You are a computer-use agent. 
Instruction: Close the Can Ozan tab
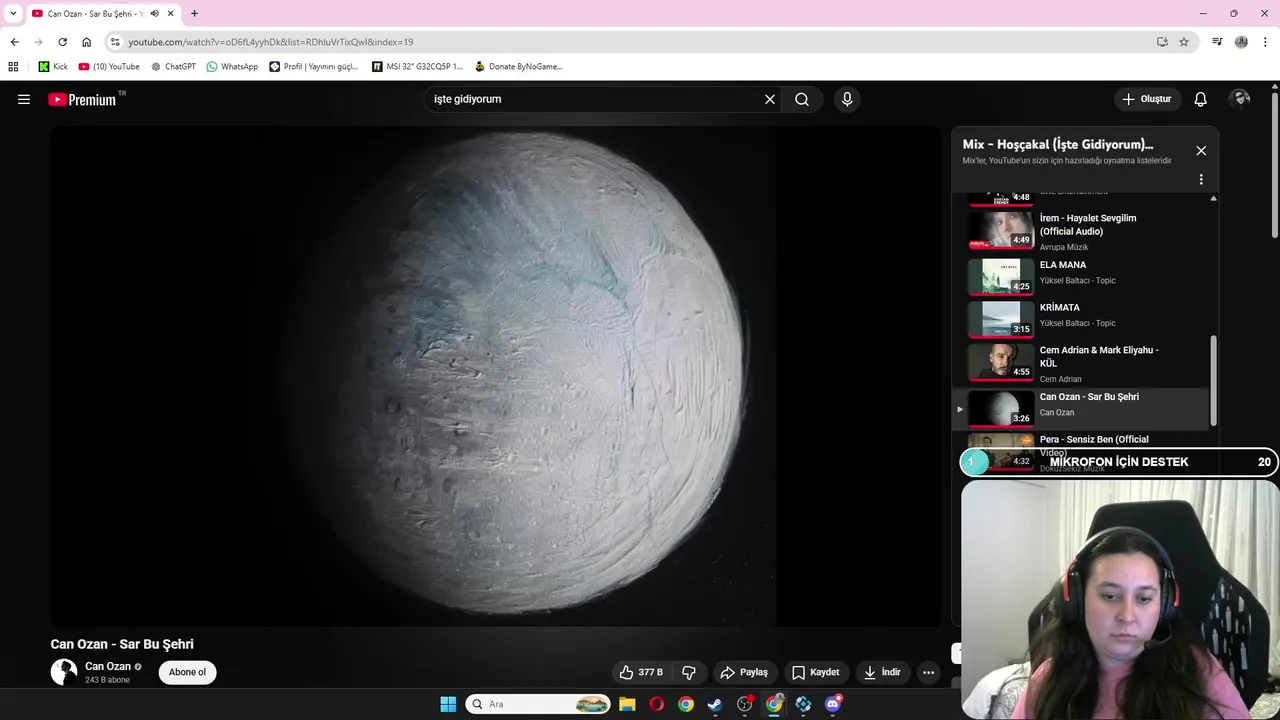(x=171, y=13)
